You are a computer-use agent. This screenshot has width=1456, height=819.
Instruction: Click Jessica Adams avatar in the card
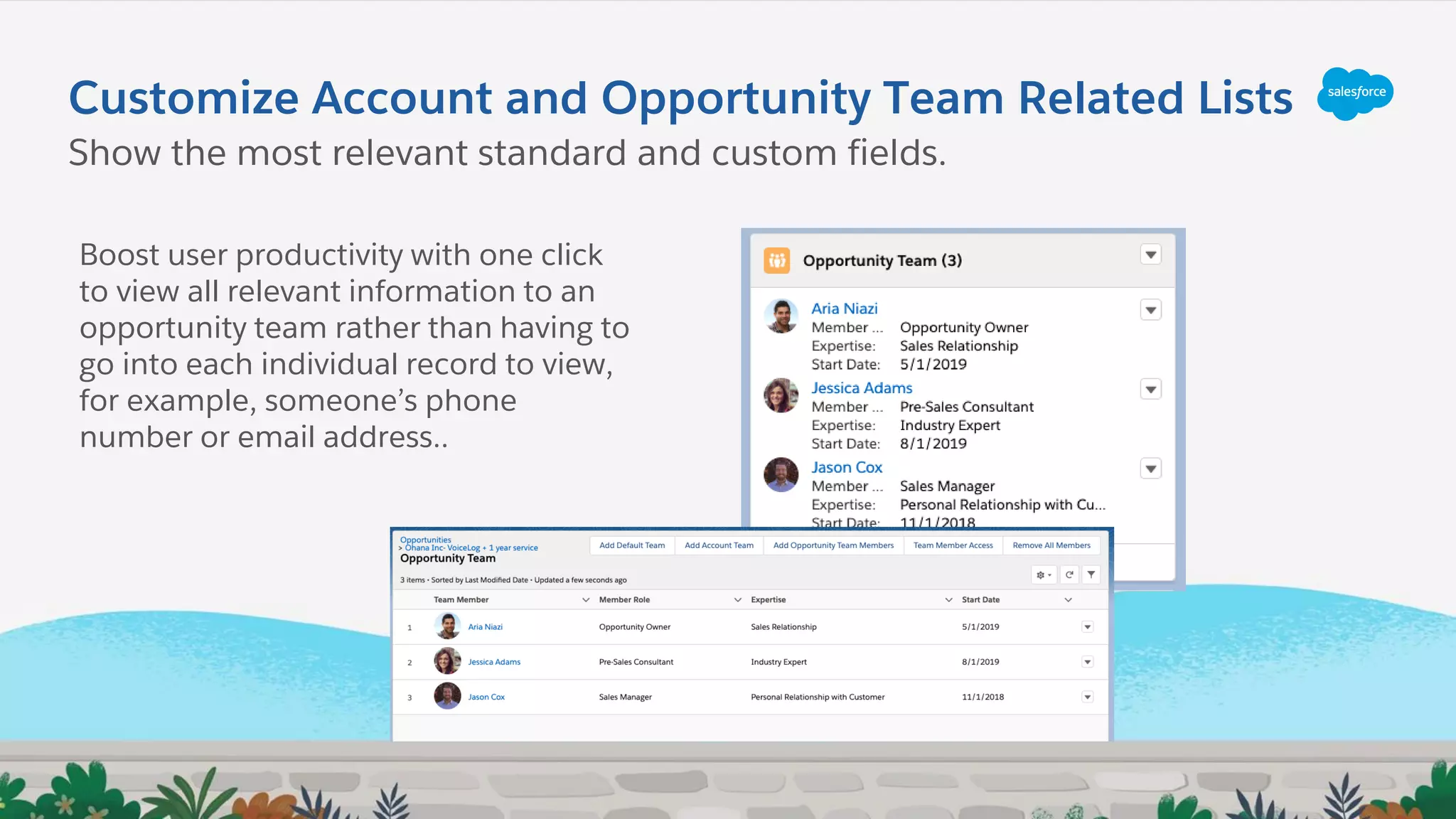[x=781, y=395]
